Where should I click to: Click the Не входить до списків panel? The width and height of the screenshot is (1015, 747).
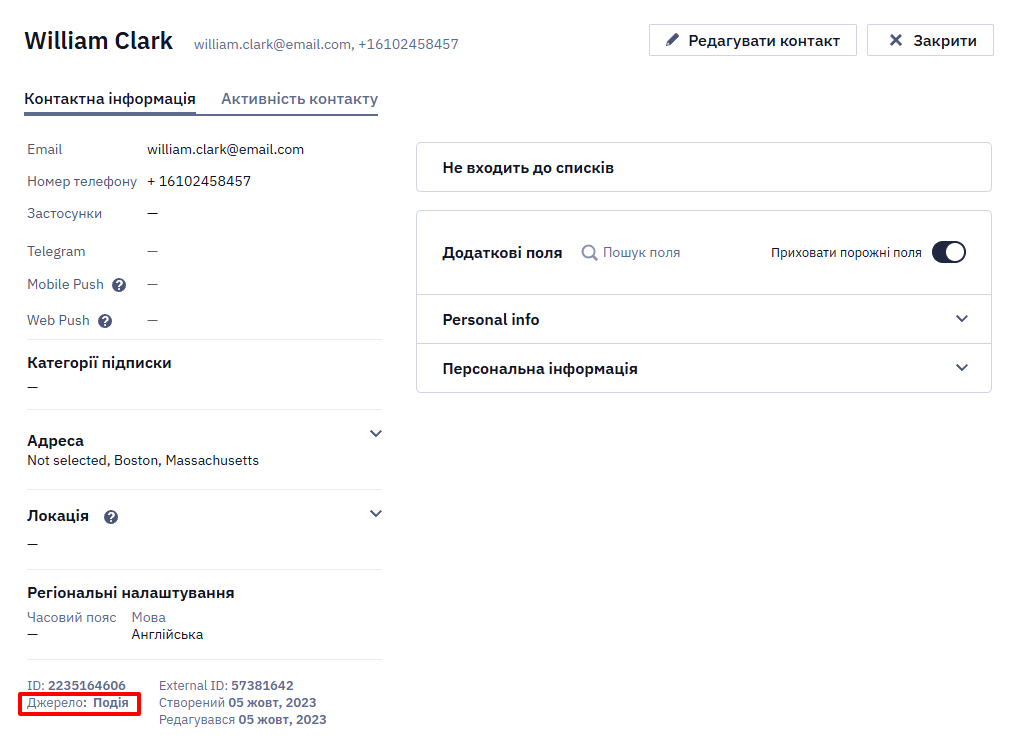(704, 167)
